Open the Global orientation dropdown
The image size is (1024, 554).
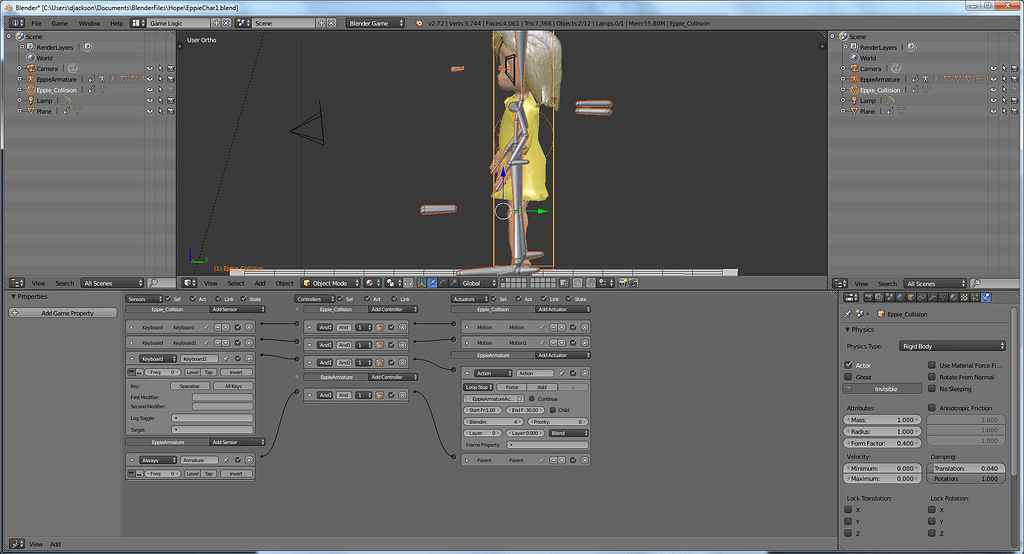(x=479, y=283)
